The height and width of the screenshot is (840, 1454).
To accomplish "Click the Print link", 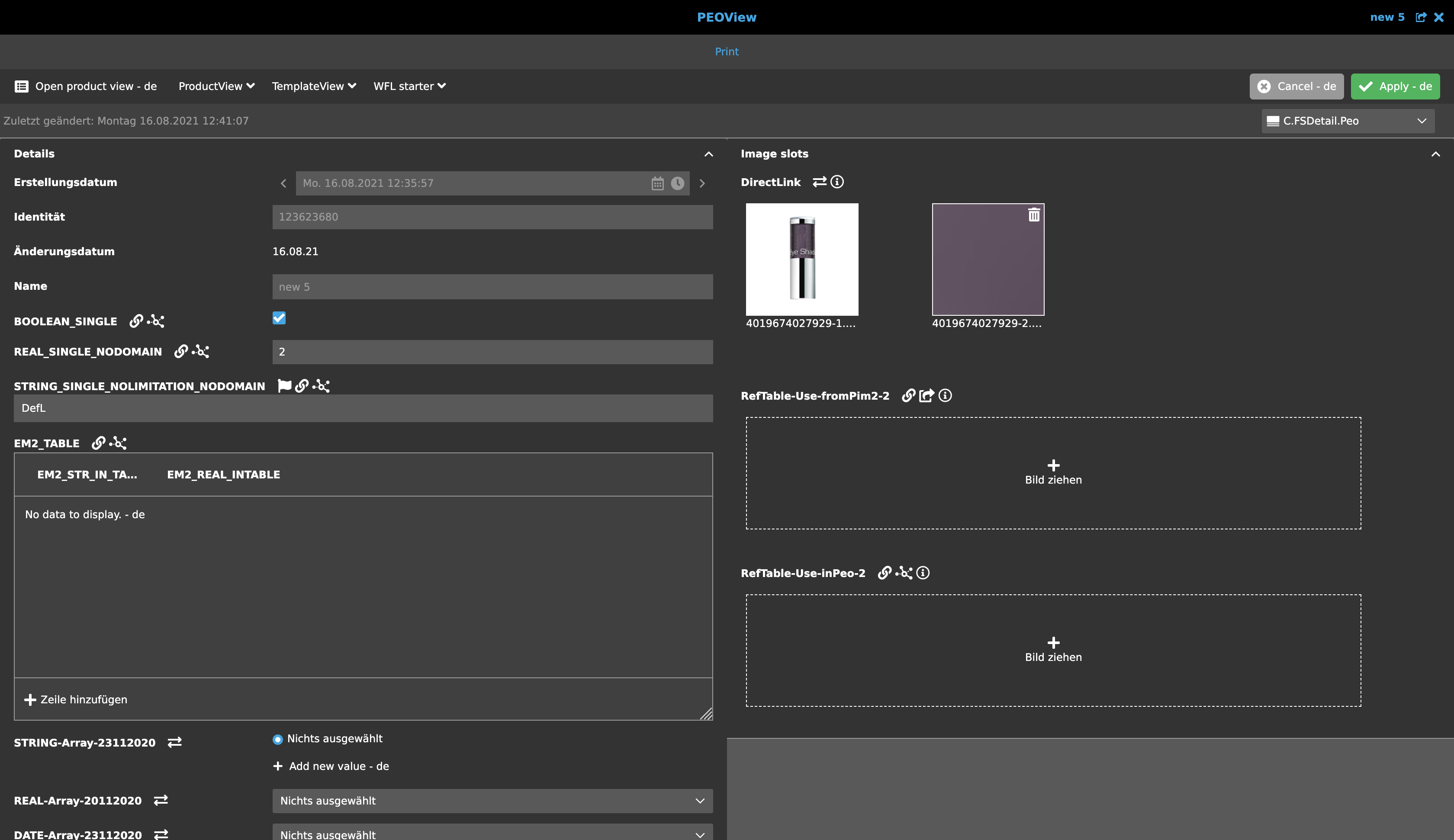I will pos(727,52).
